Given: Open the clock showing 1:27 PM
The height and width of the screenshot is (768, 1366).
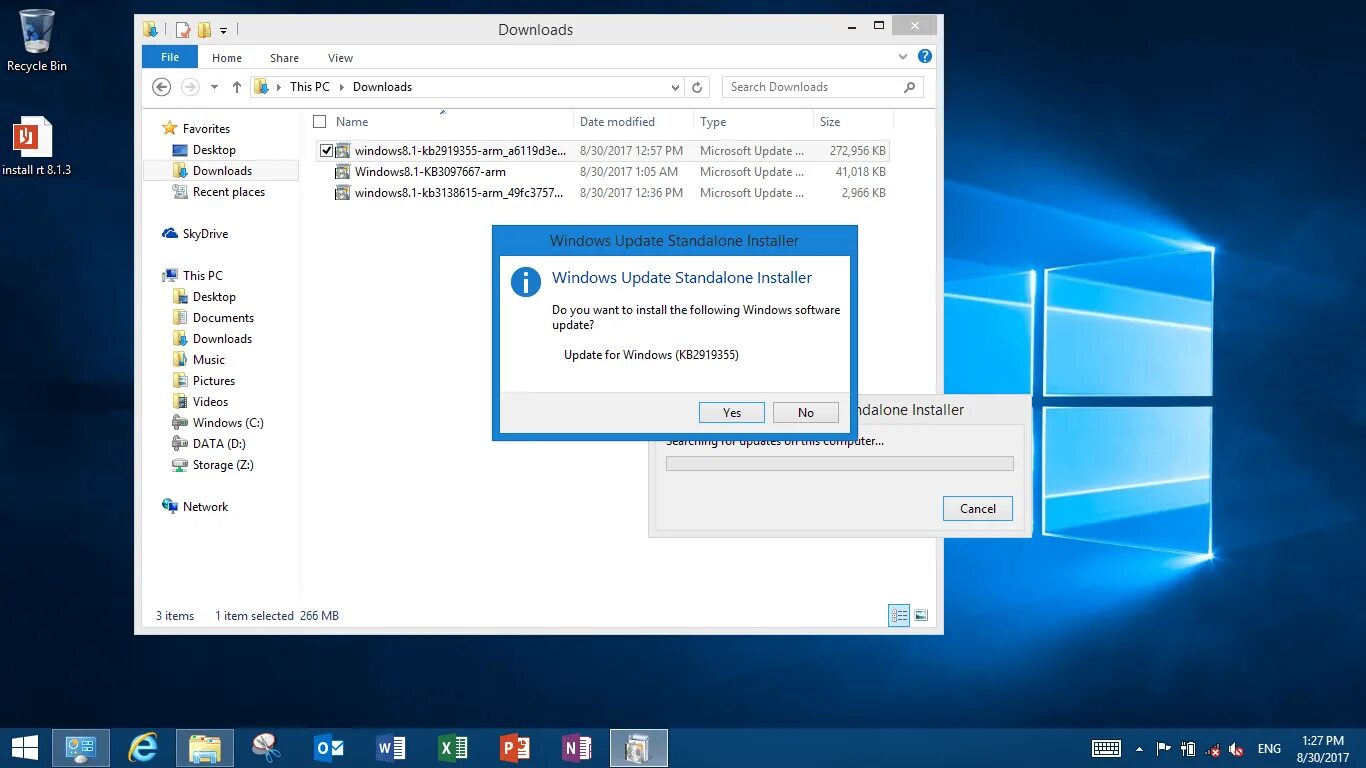Looking at the screenshot, I should (x=1321, y=748).
